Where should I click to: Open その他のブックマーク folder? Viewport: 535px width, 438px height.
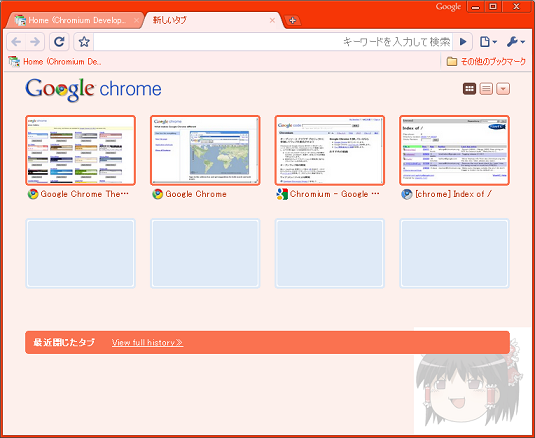point(486,62)
